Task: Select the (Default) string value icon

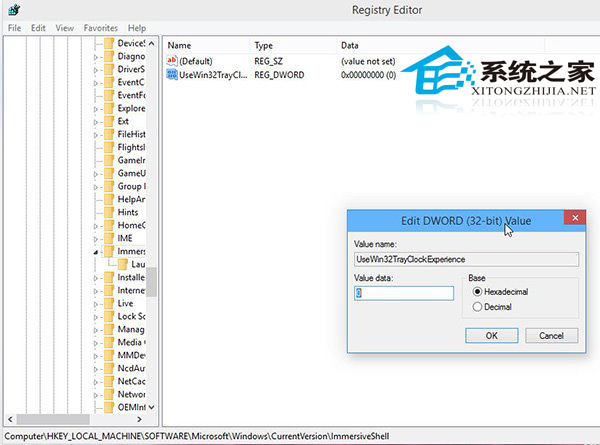Action: click(x=172, y=61)
